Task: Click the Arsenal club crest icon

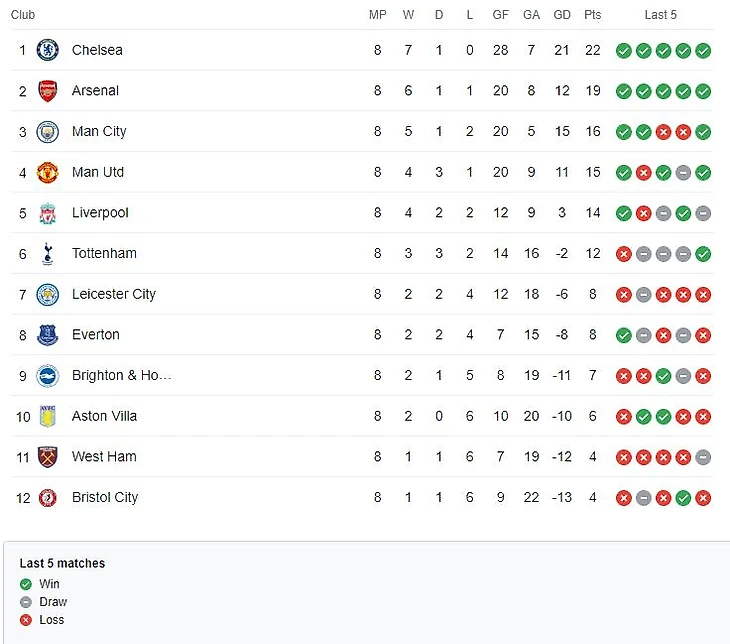Action: tap(47, 91)
